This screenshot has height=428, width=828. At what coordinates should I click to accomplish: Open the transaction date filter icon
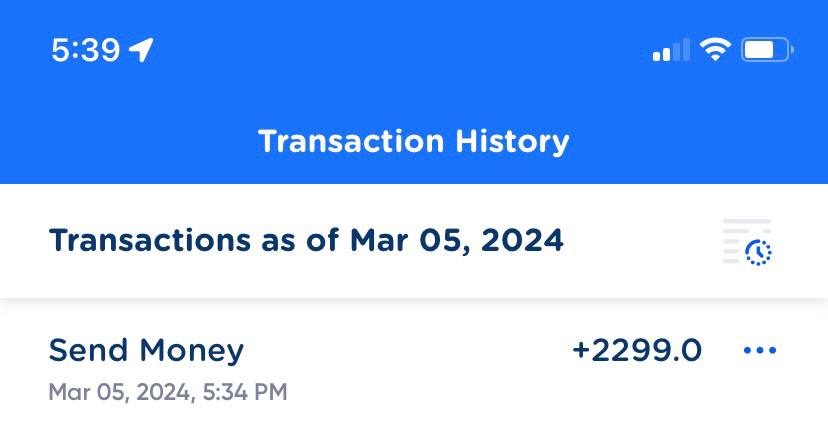(x=747, y=242)
